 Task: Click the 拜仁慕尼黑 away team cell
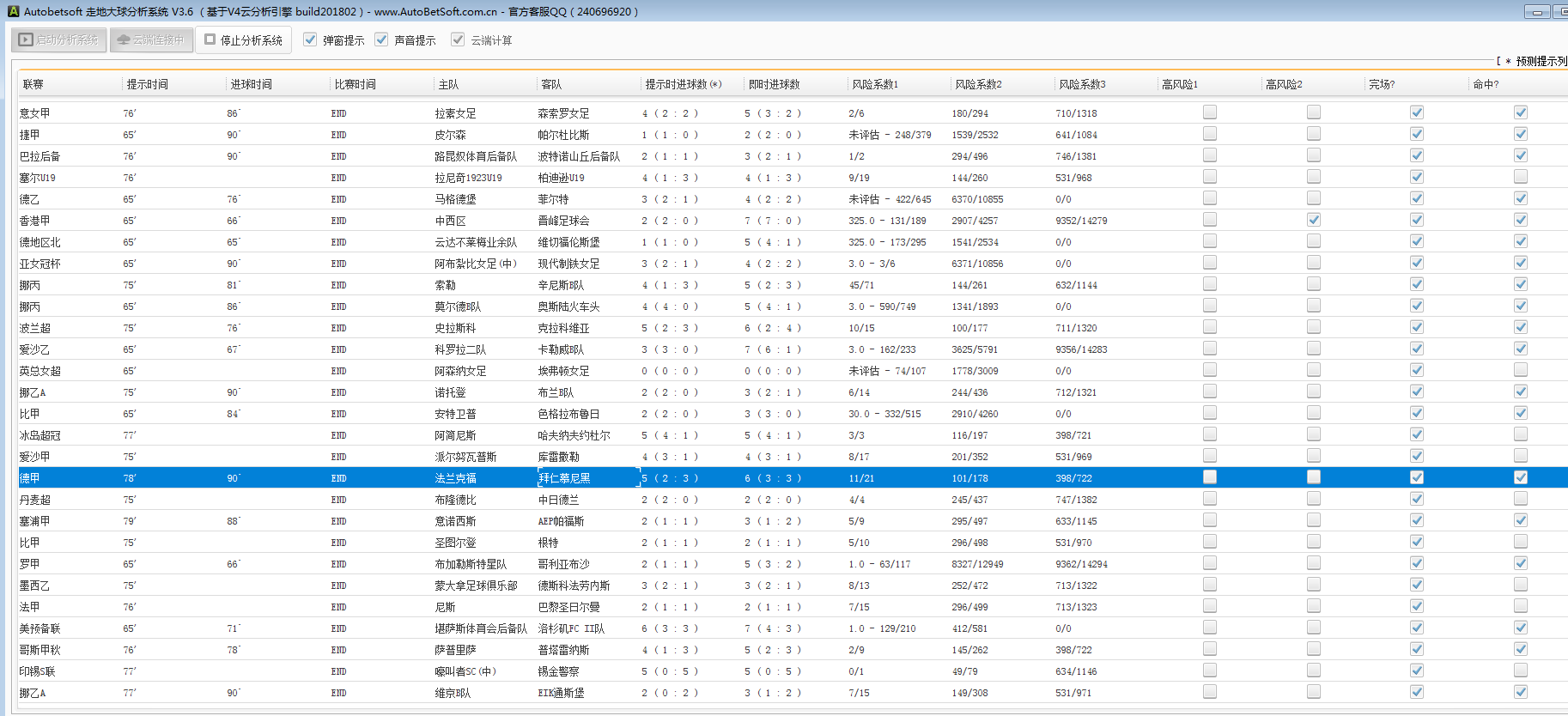tap(564, 478)
